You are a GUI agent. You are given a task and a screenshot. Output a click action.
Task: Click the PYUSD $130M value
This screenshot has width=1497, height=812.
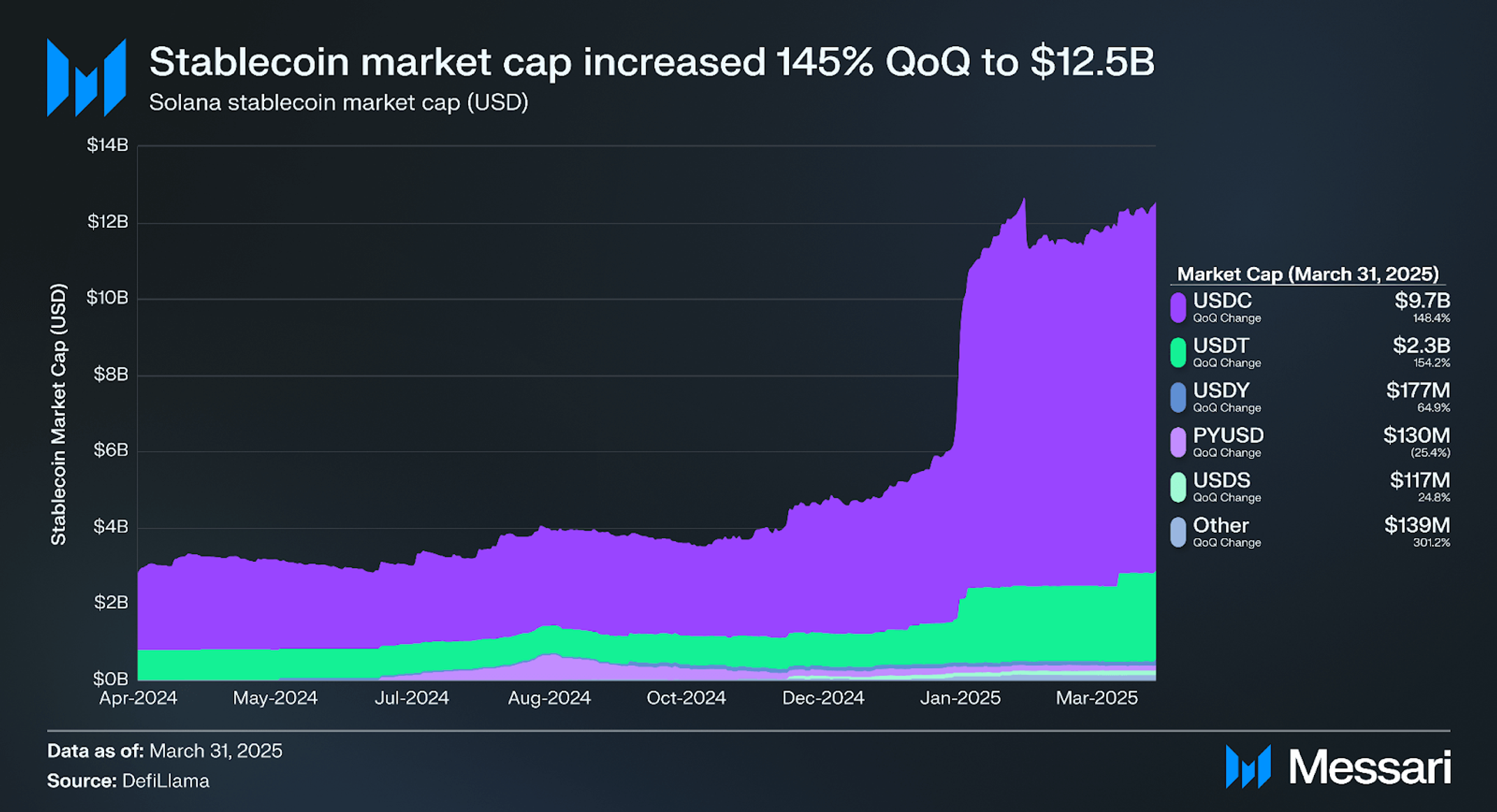(1417, 436)
